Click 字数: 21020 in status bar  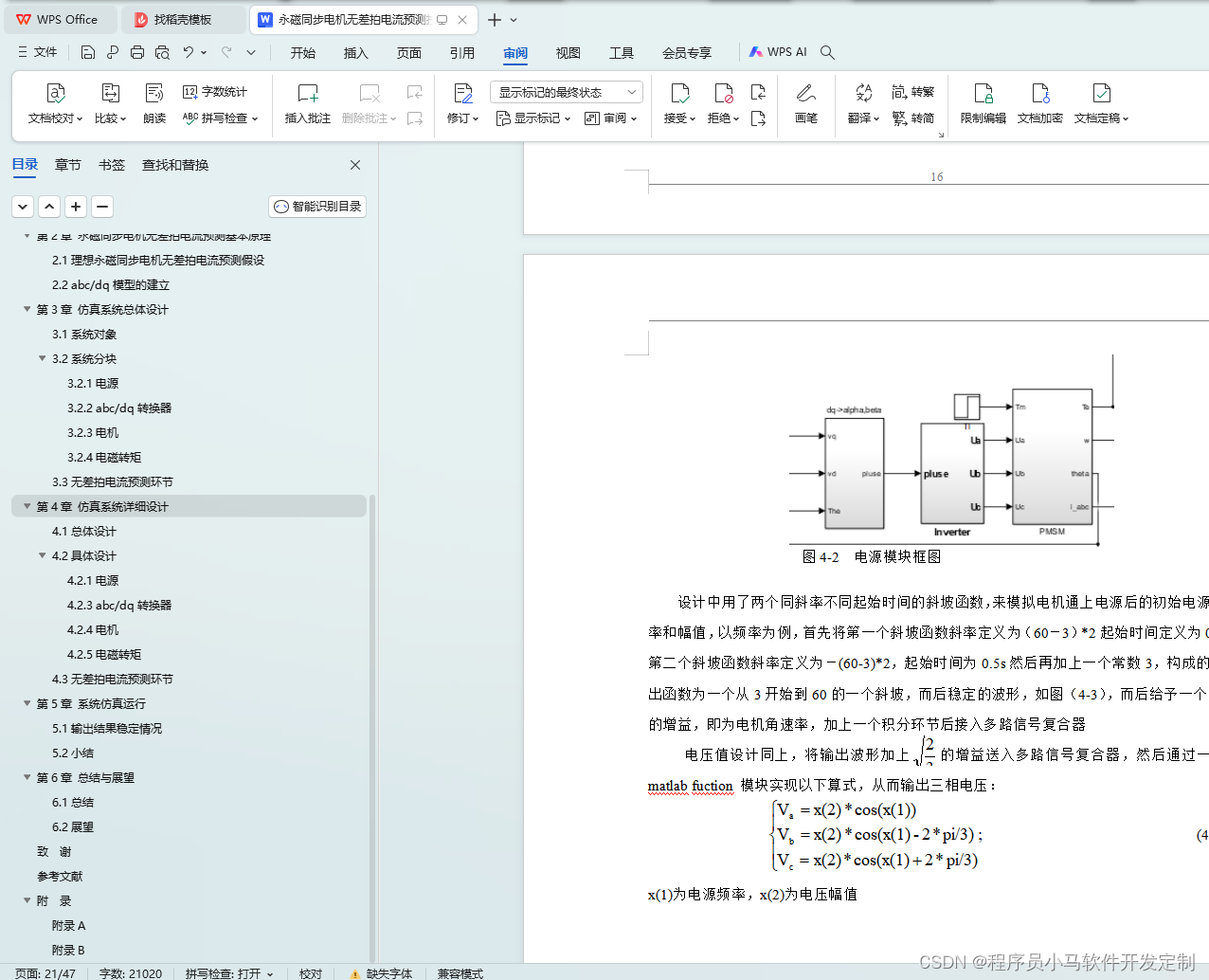131,973
